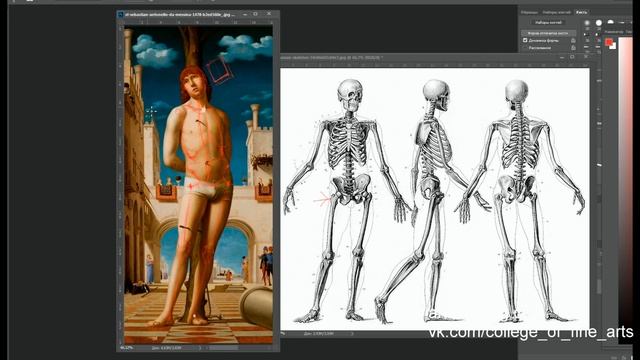Click the painting document title bar
This screenshot has height=360, width=640.
tap(198, 14)
